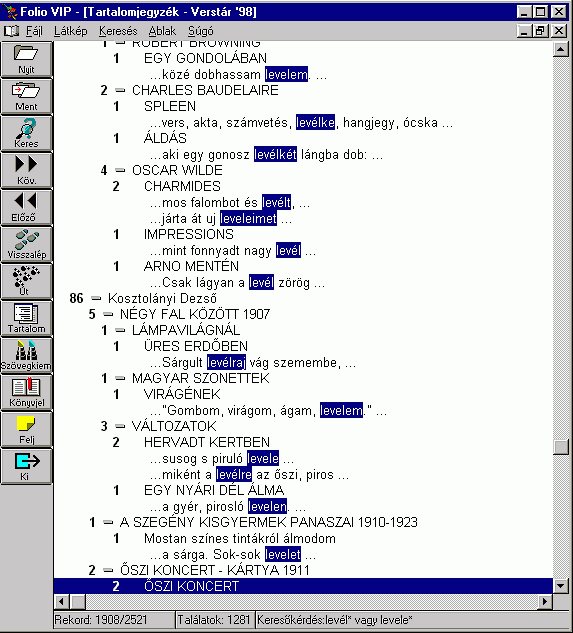Select the highlighted hit levélraj

[226, 363]
